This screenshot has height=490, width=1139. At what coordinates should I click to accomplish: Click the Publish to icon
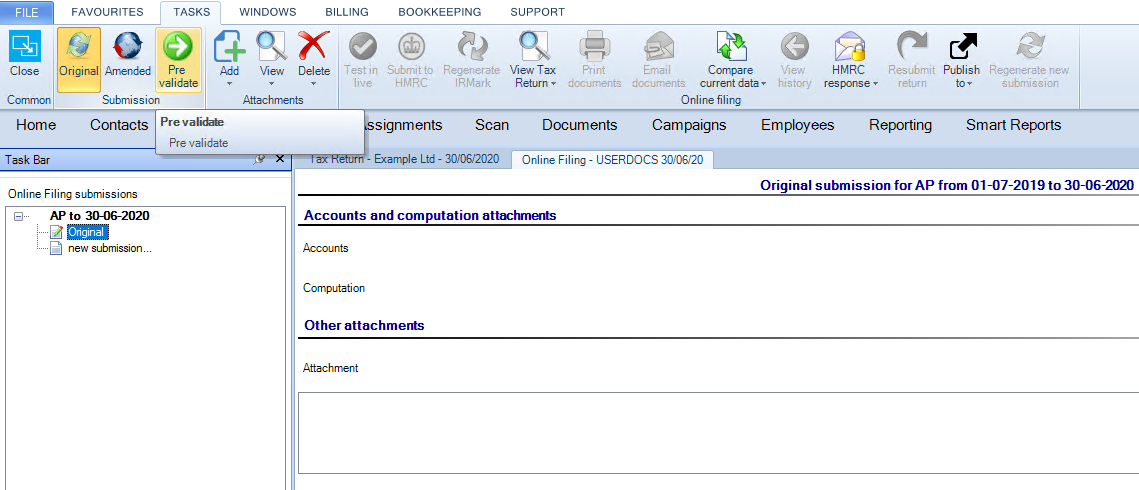962,47
